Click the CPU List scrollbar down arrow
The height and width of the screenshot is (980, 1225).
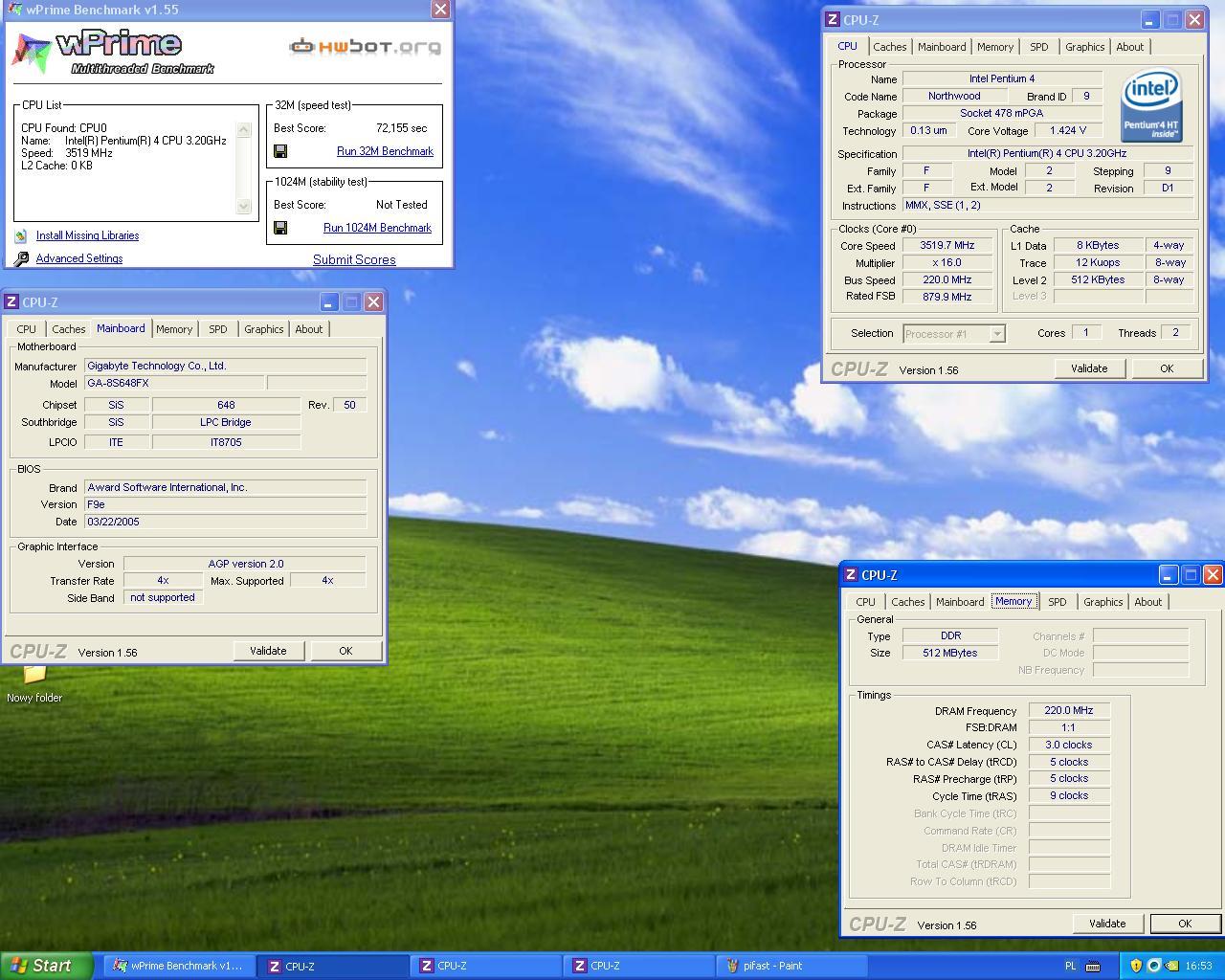tap(243, 206)
